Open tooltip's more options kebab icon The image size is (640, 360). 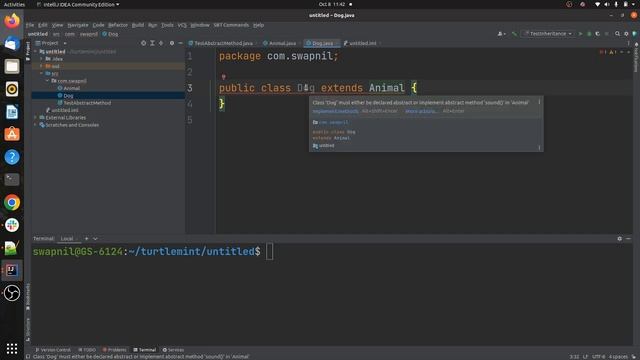539,102
